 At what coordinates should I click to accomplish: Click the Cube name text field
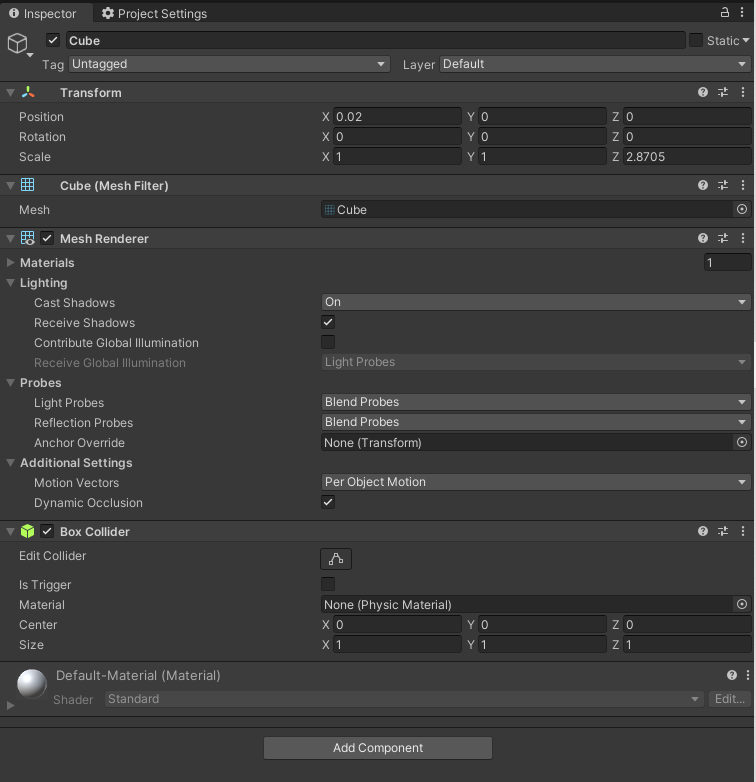tap(376, 40)
